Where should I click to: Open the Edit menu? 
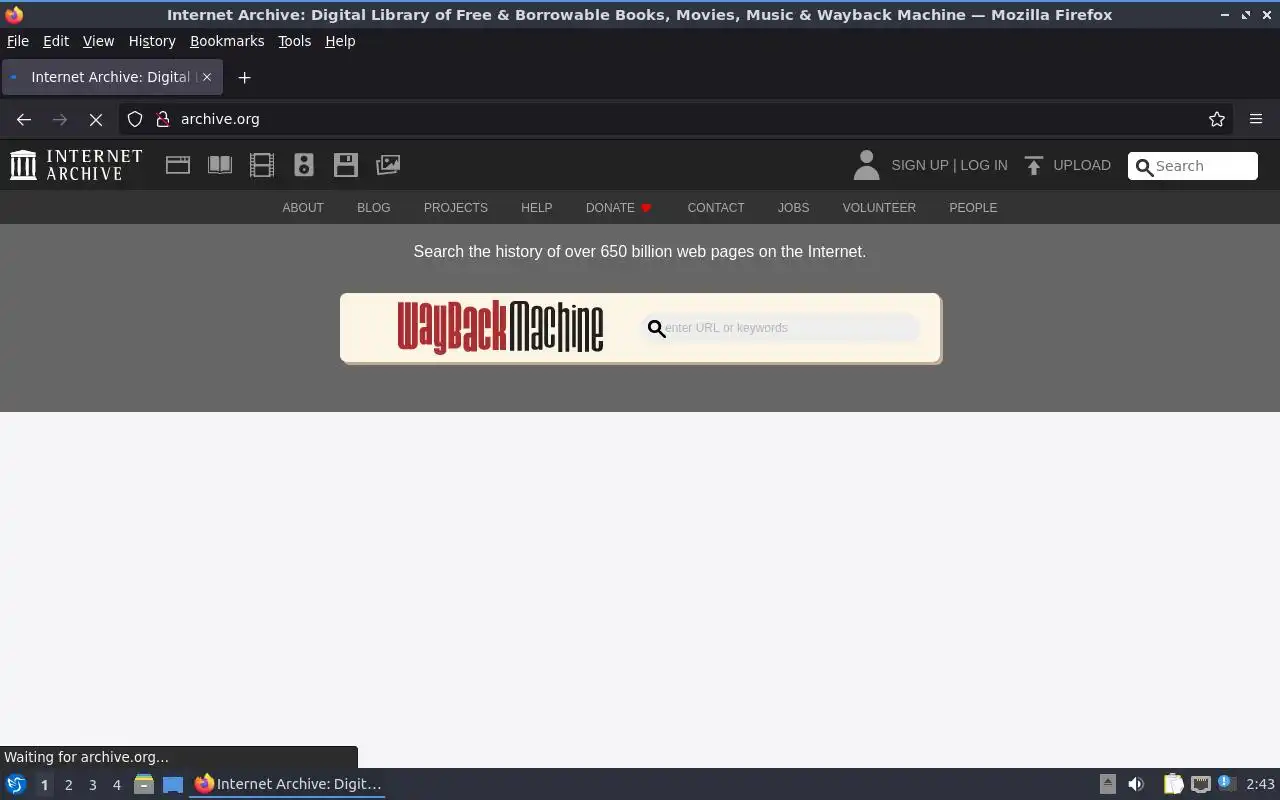point(56,41)
